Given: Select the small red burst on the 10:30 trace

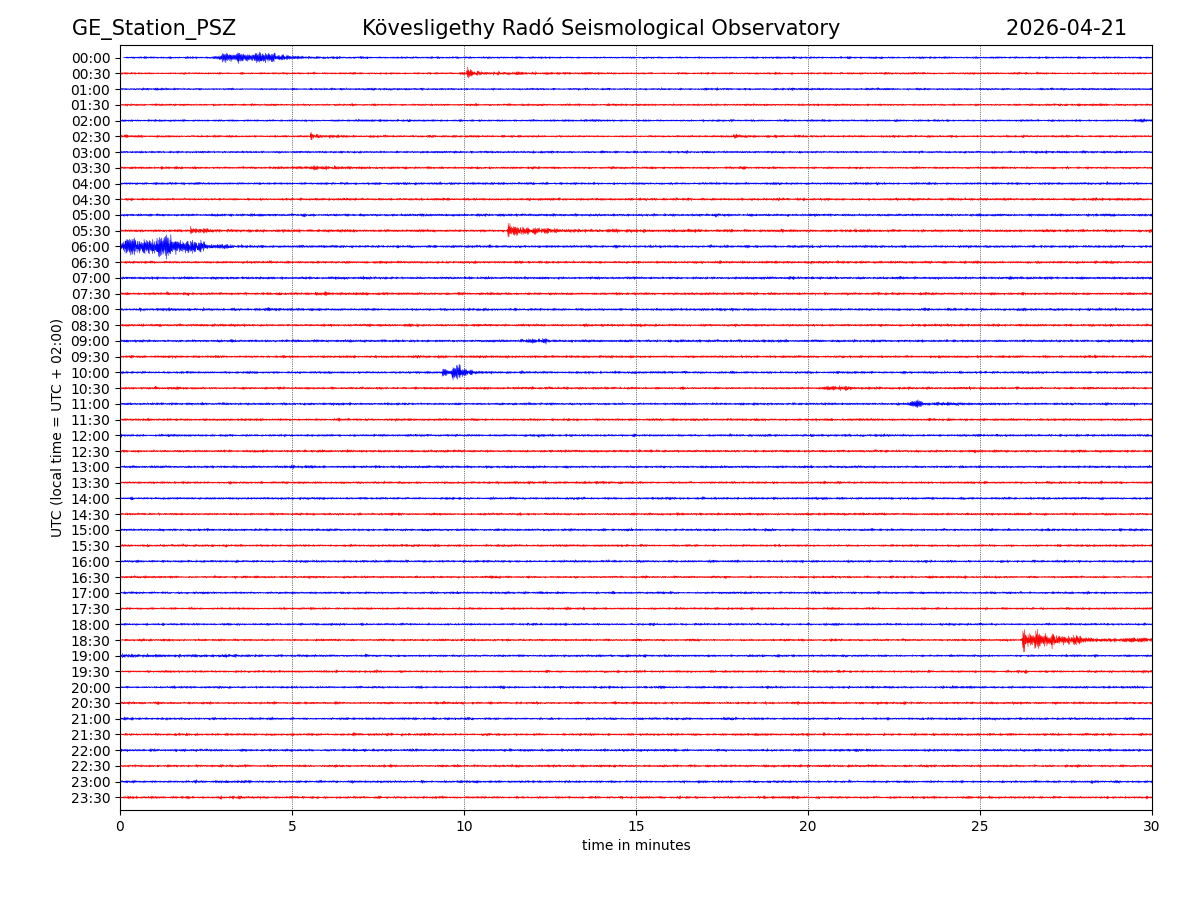Looking at the screenshot, I should click(x=835, y=388).
